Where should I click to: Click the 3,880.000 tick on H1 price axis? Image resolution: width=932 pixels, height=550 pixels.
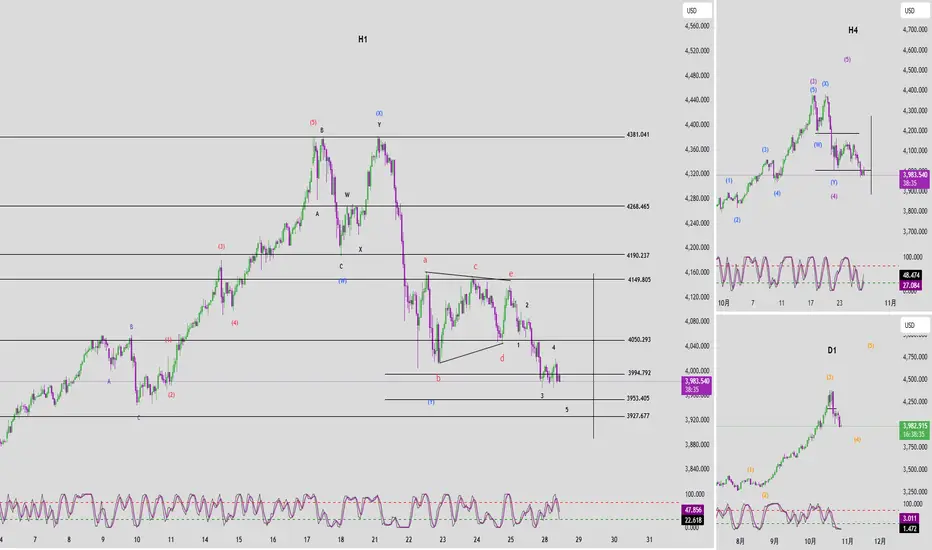point(697,444)
